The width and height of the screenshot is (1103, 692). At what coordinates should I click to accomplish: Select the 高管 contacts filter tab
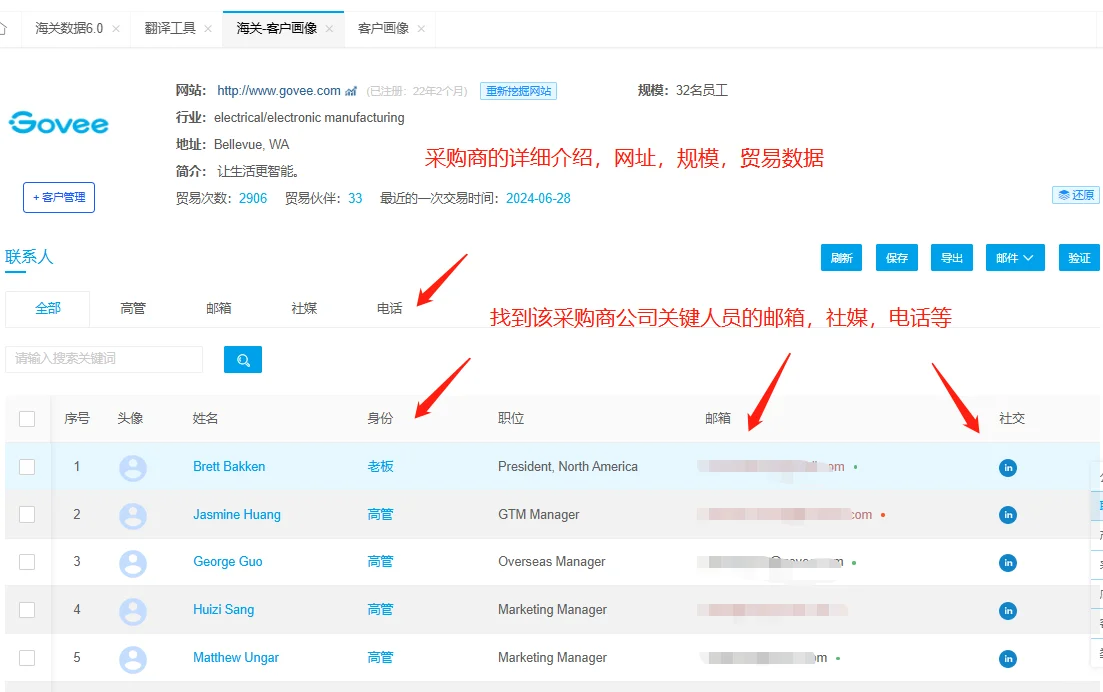point(132,308)
